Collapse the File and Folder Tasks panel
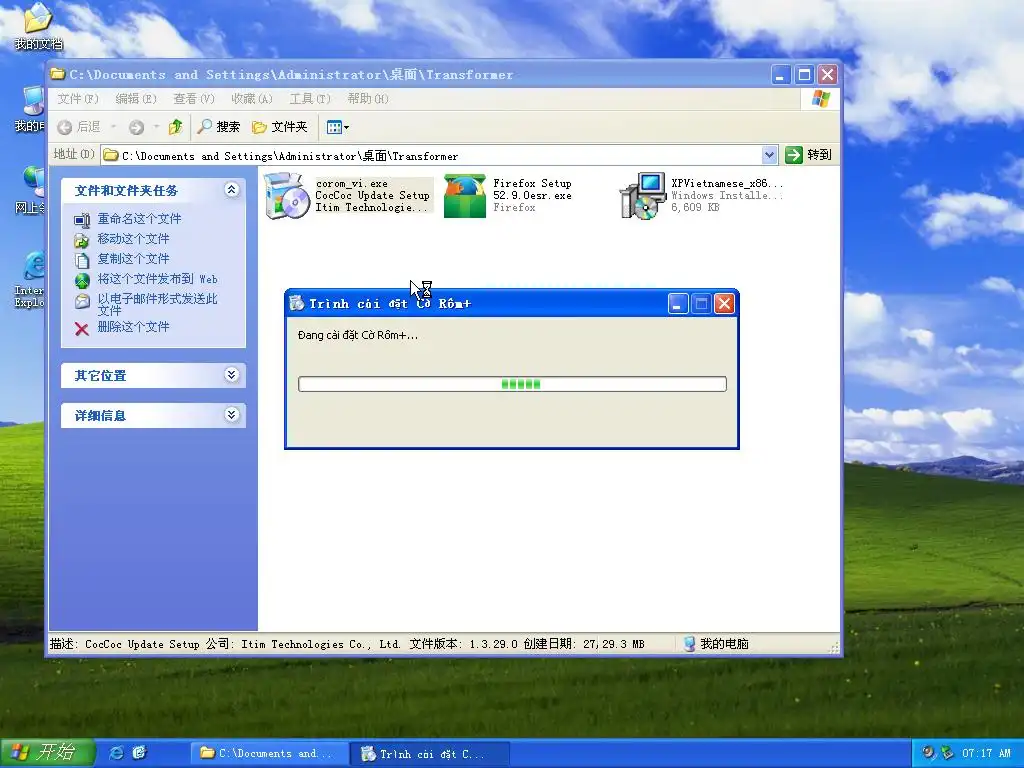 point(231,189)
